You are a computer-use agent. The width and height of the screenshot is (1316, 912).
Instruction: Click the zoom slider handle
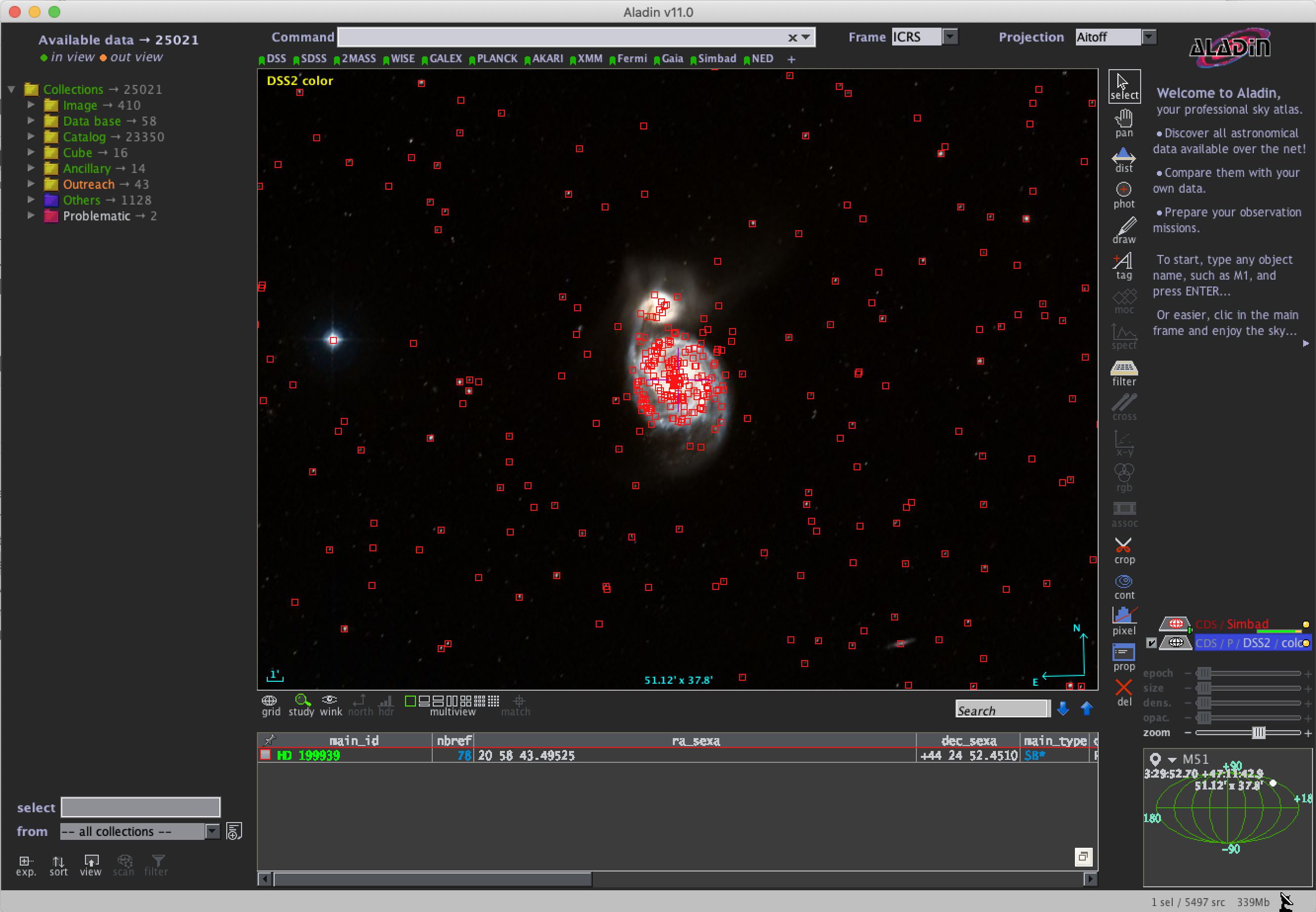1258,733
